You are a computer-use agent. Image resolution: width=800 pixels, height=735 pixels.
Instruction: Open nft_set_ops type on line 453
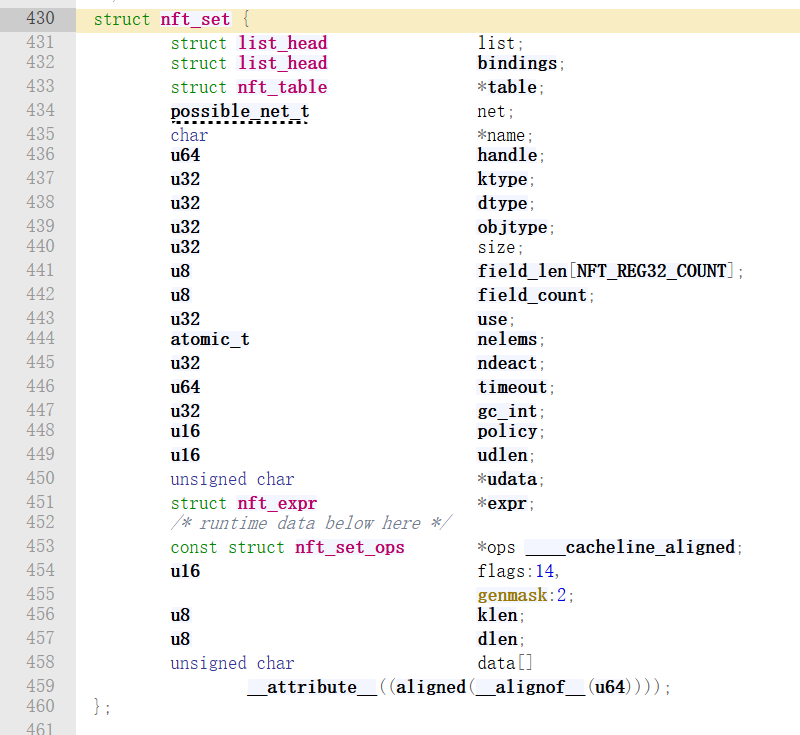349,547
